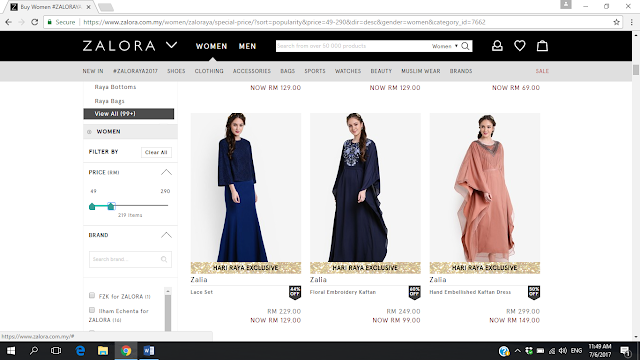
Task: Open Raya Bottoms category
Action: point(115,87)
